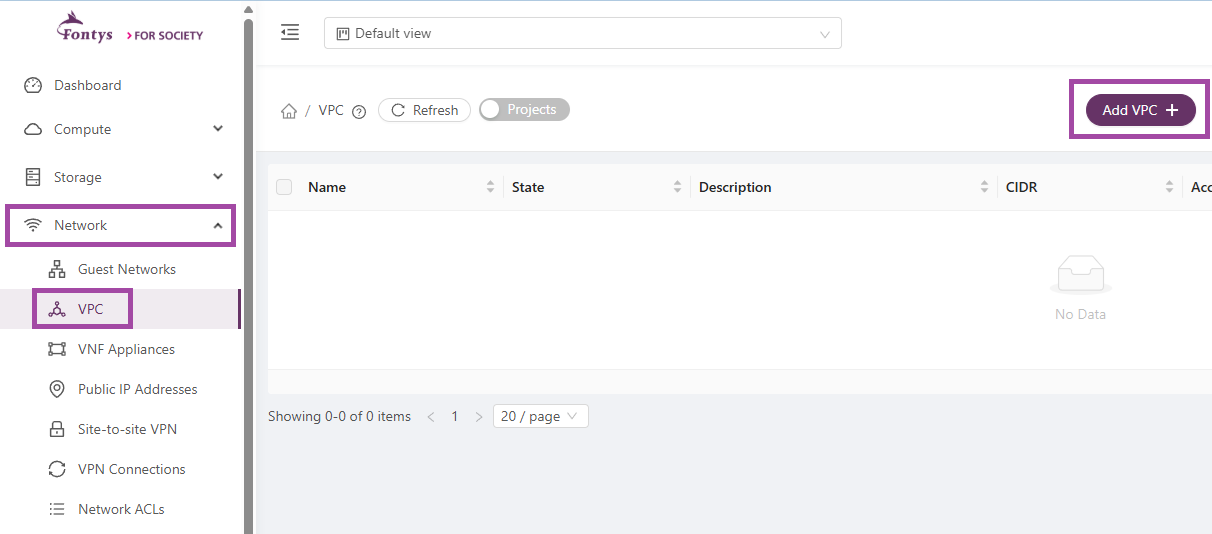
Task: Go to previous page arrow
Action: click(x=431, y=416)
